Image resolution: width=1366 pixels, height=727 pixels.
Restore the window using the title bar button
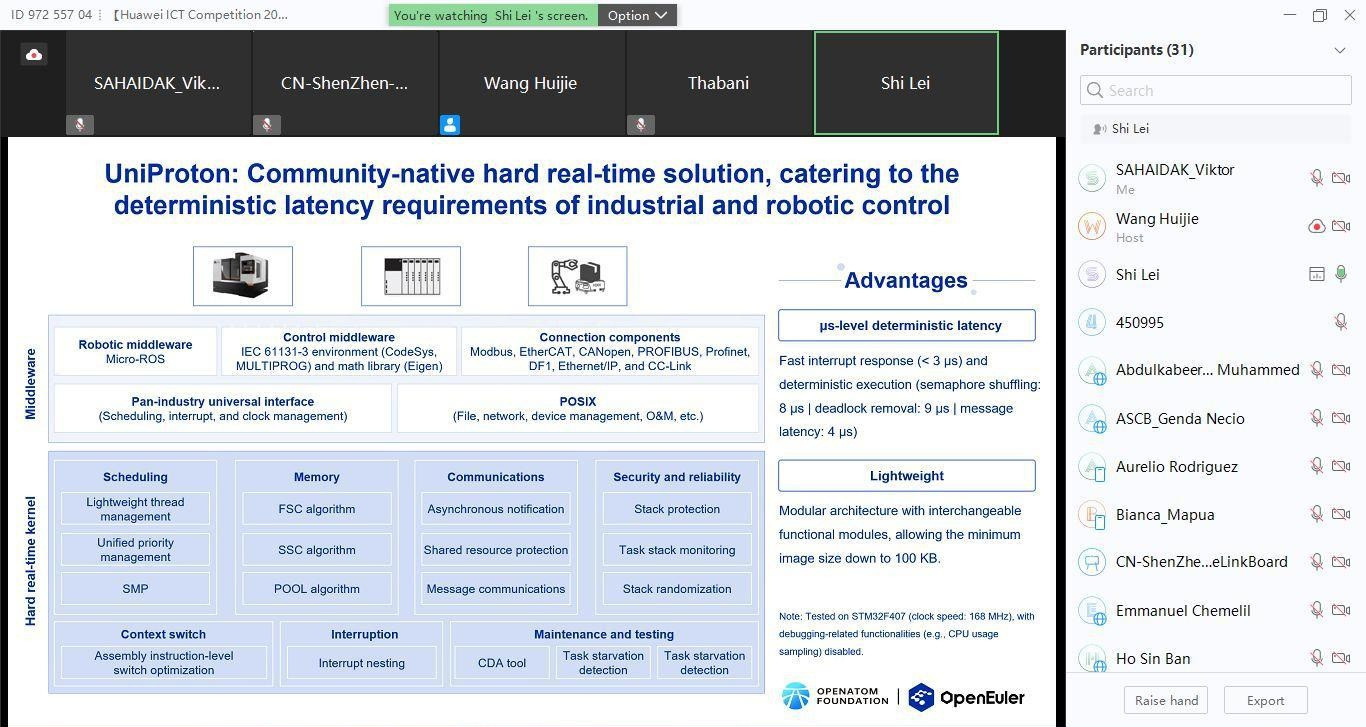click(1319, 15)
